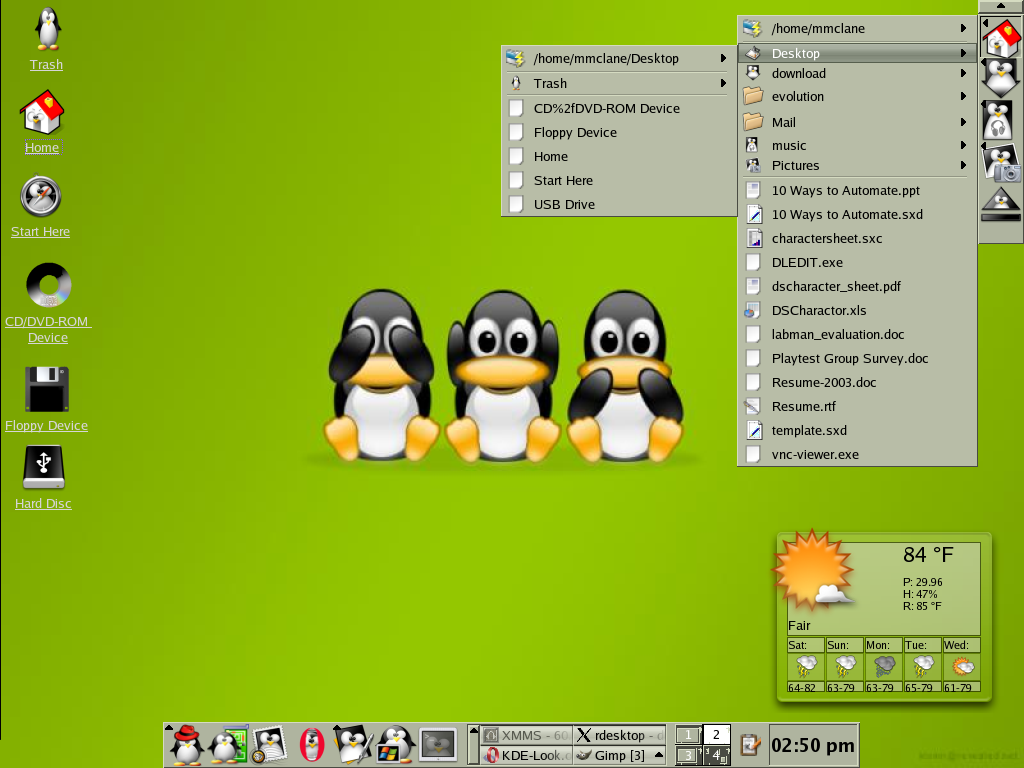
Task: Select the highlighted Desktop menu entry
Action: [x=857, y=53]
